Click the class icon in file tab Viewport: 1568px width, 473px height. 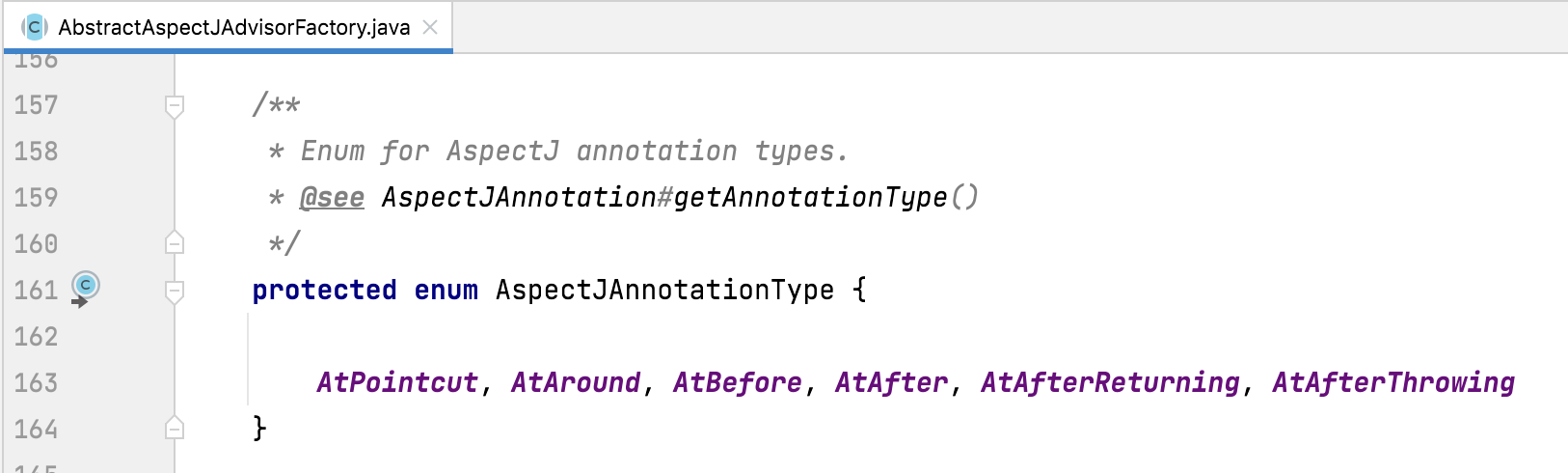tap(35, 27)
